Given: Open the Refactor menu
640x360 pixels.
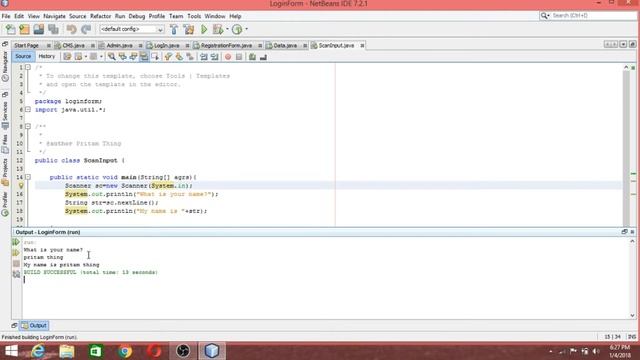Looking at the screenshot, I should 100,16.
